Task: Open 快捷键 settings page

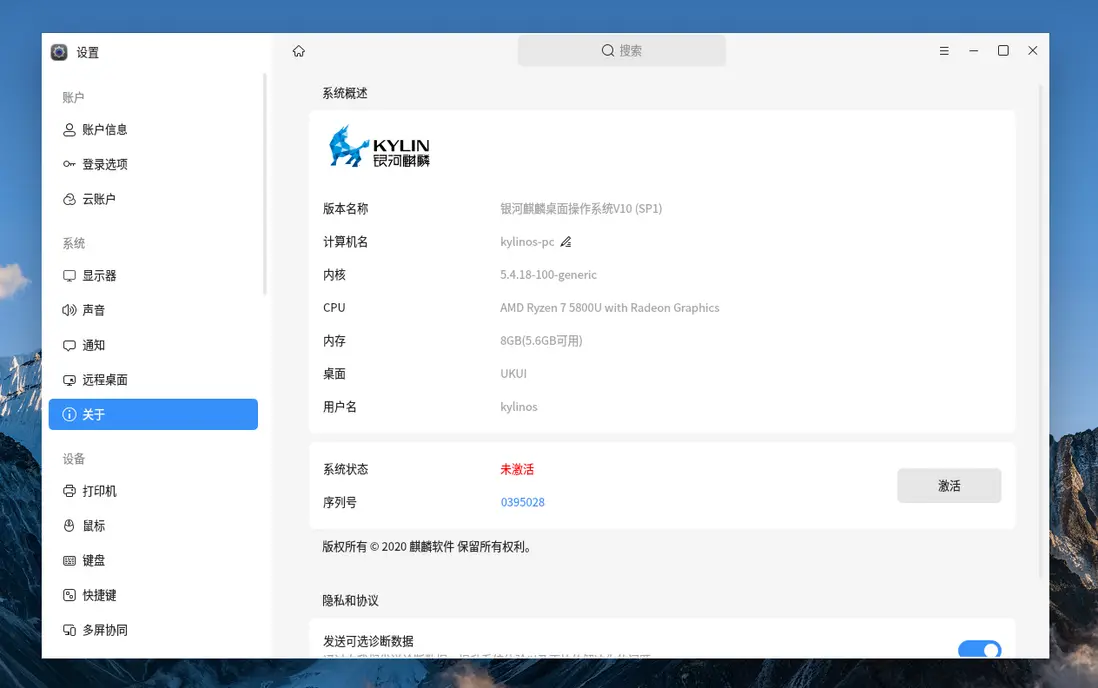Action: point(153,595)
